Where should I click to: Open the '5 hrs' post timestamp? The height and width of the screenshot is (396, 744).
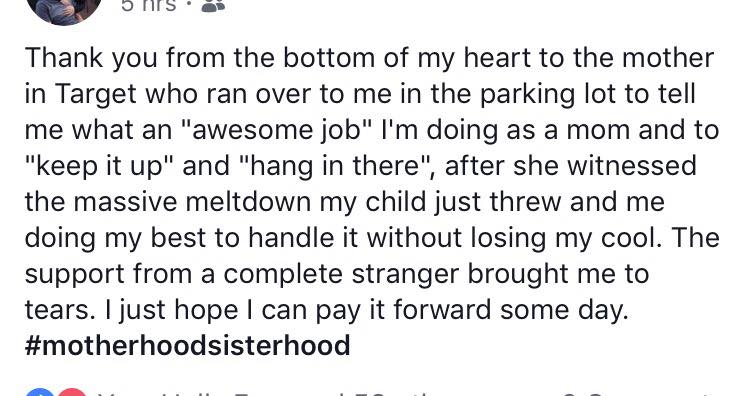click(149, 5)
